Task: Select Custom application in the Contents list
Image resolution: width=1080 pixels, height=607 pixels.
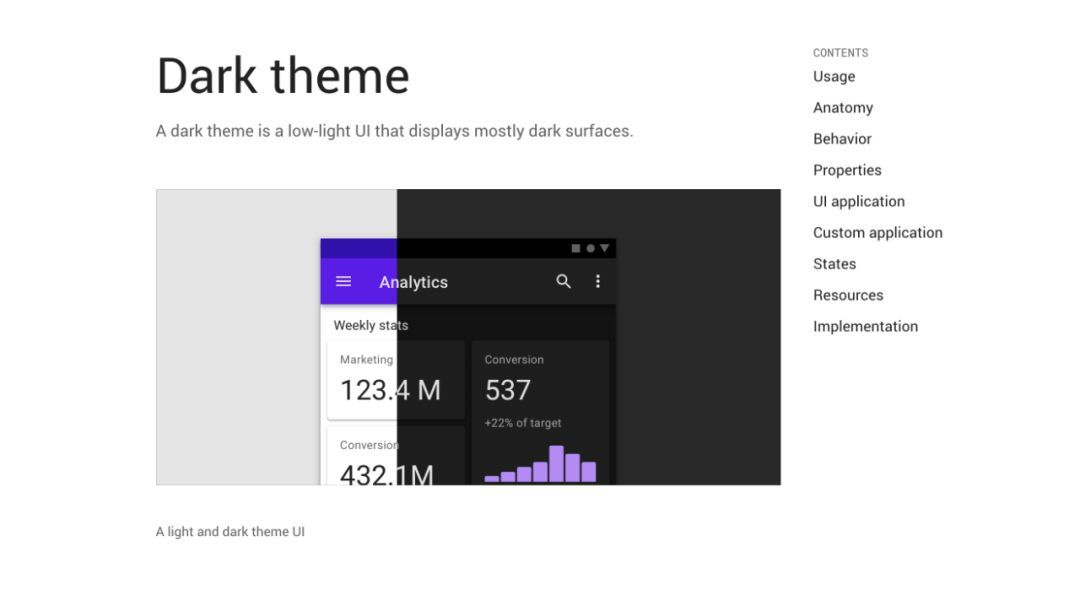Action: pos(878,232)
